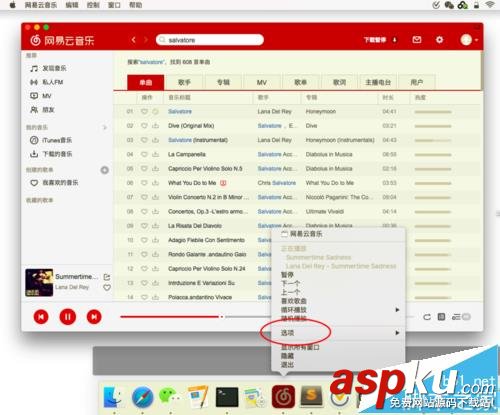Open the settings gear icon

(x=439, y=40)
